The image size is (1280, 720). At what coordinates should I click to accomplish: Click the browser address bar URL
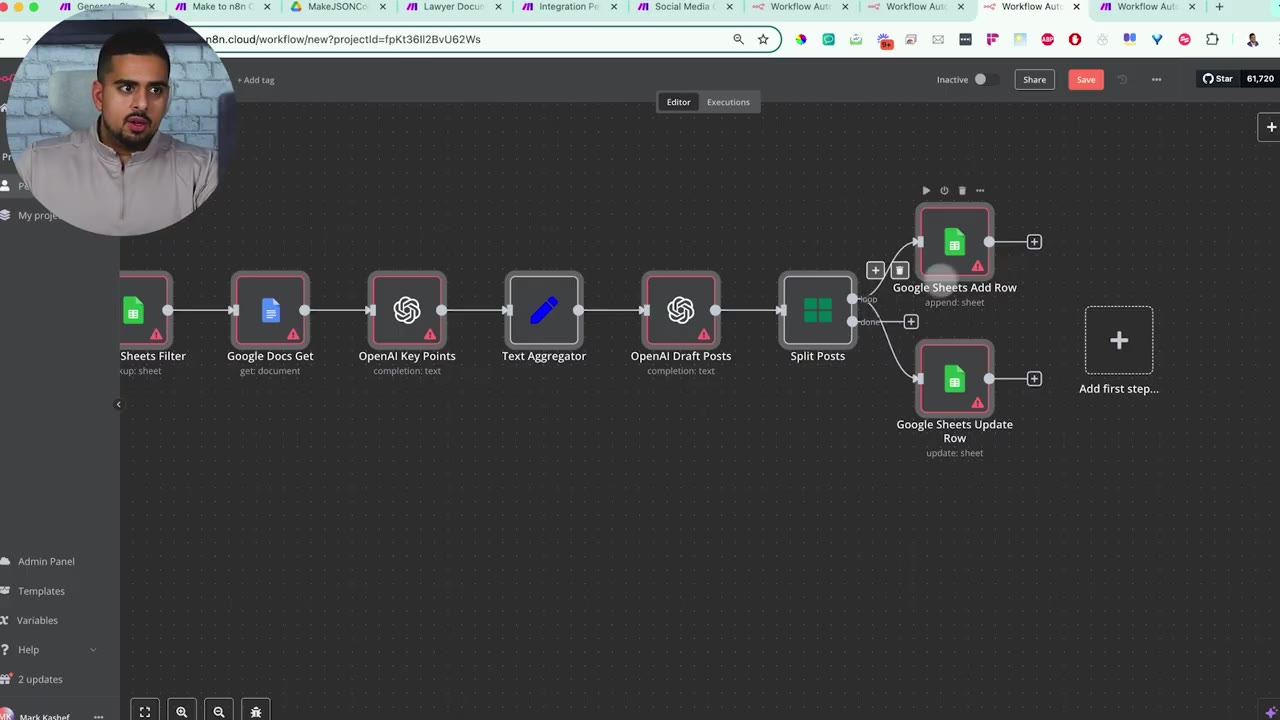pyautogui.click(x=343, y=39)
